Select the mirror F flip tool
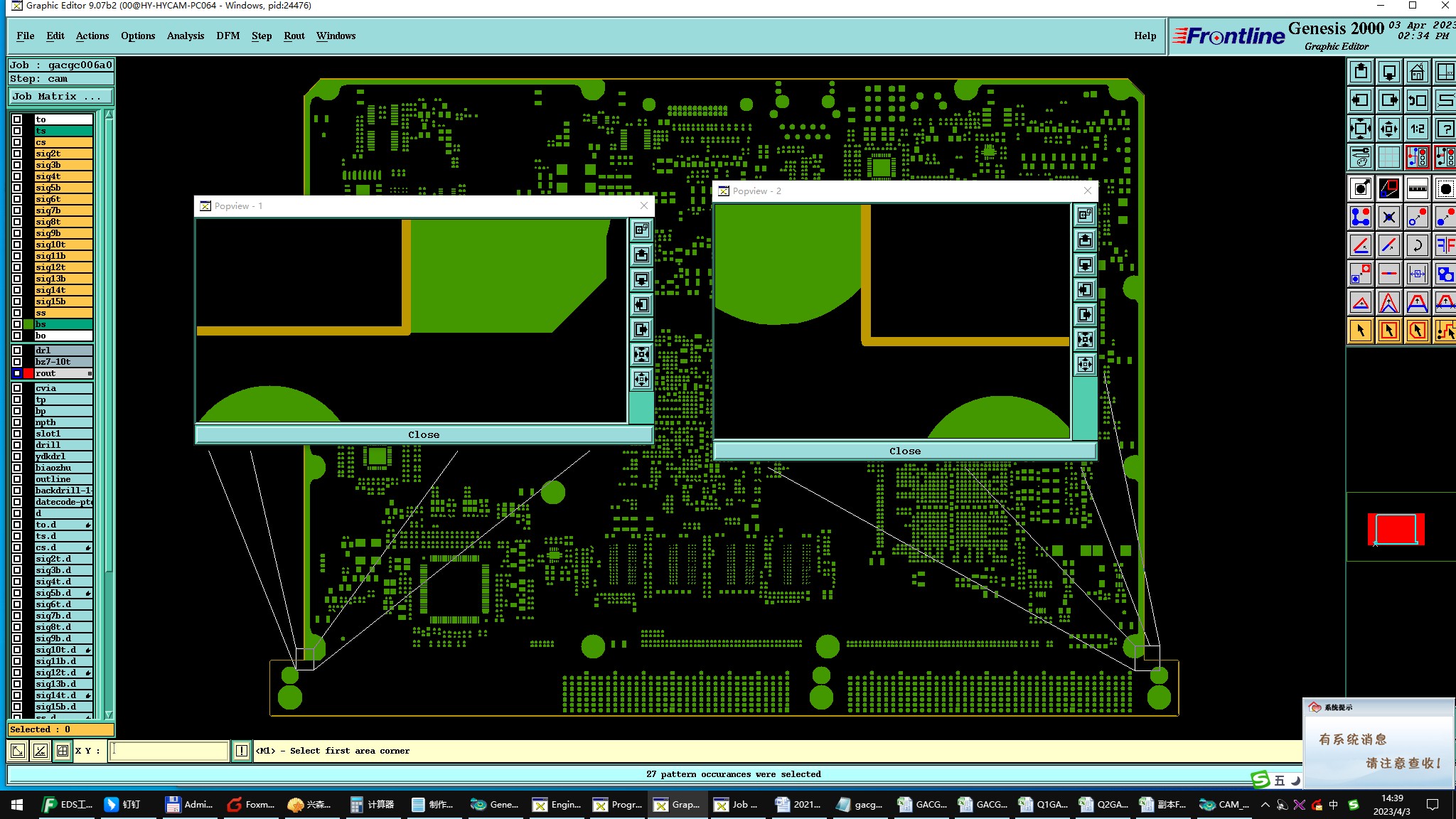The image size is (1456, 819). pos(1445,245)
